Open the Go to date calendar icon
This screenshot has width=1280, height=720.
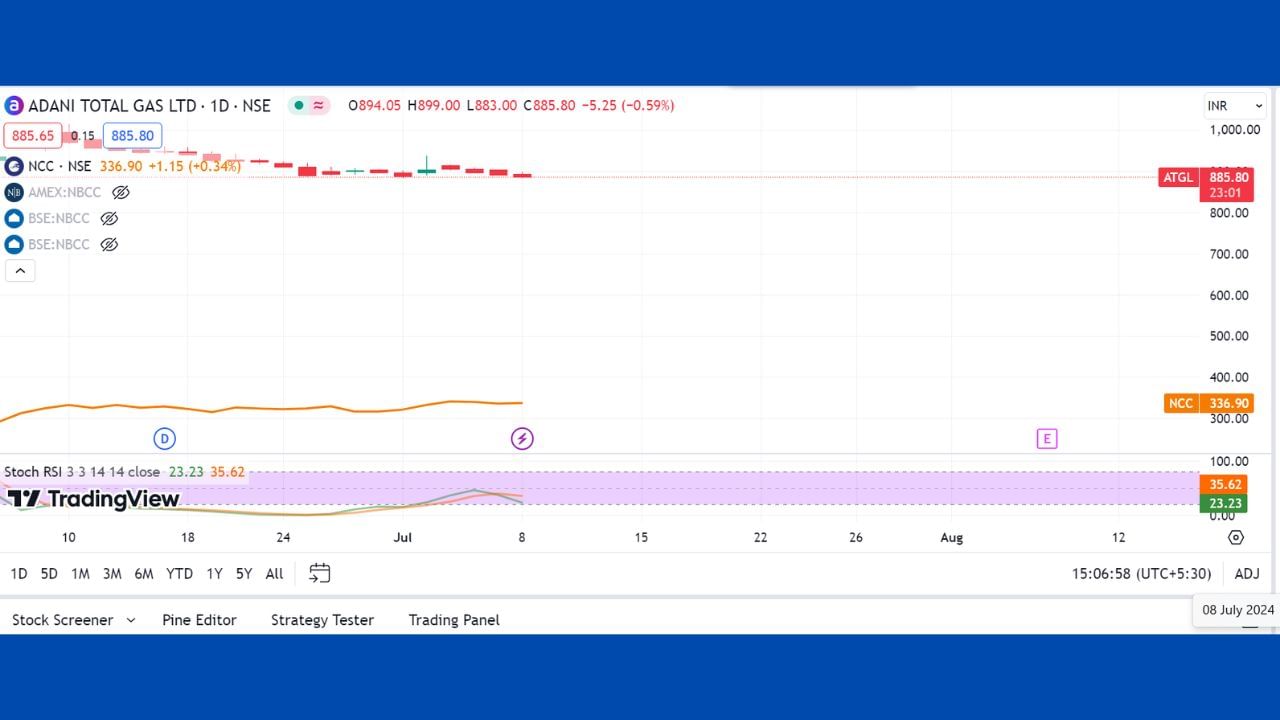319,573
